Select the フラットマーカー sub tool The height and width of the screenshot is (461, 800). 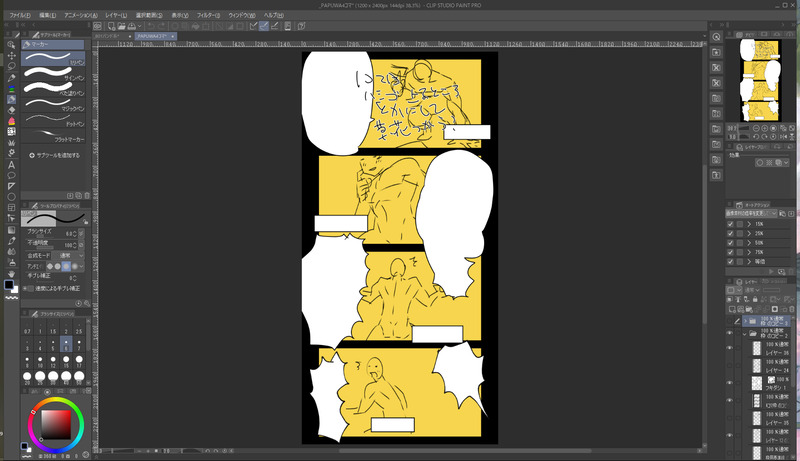pyautogui.click(x=53, y=135)
